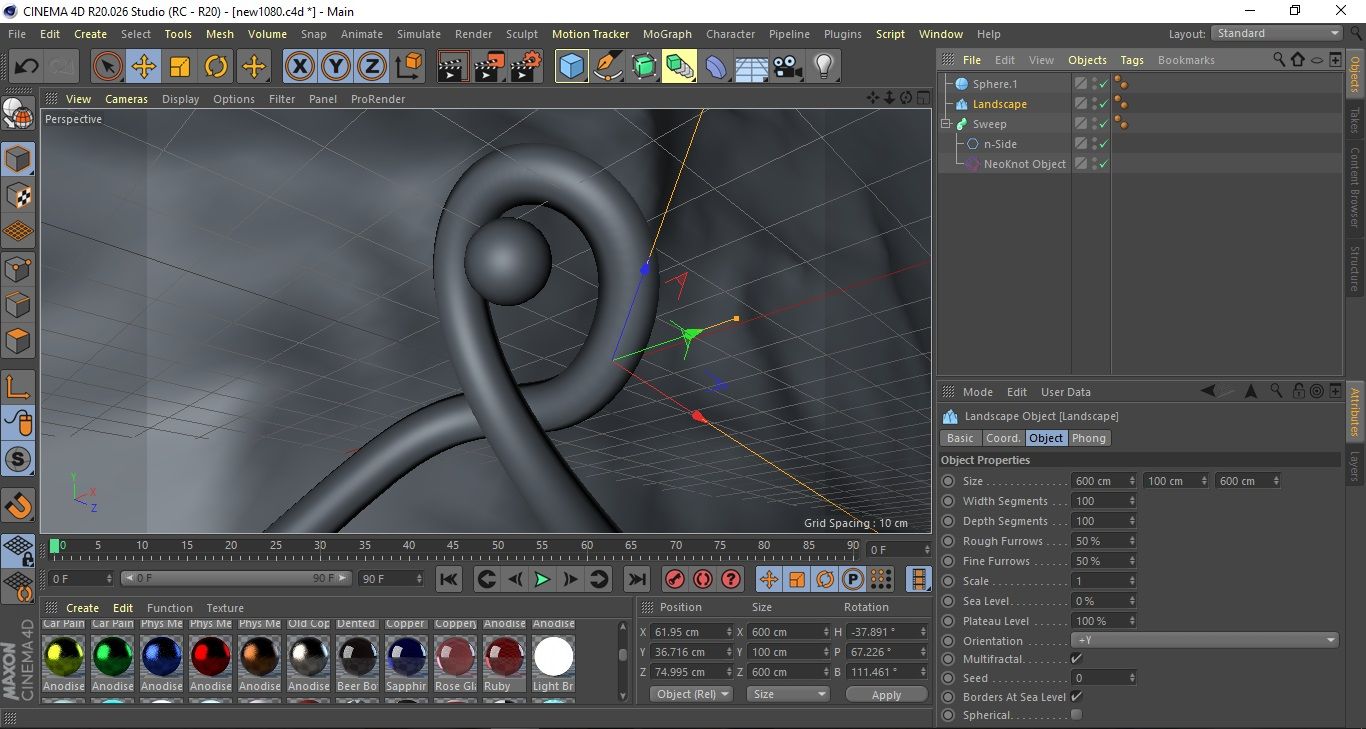Enable Snap magnet icon

tap(18, 506)
